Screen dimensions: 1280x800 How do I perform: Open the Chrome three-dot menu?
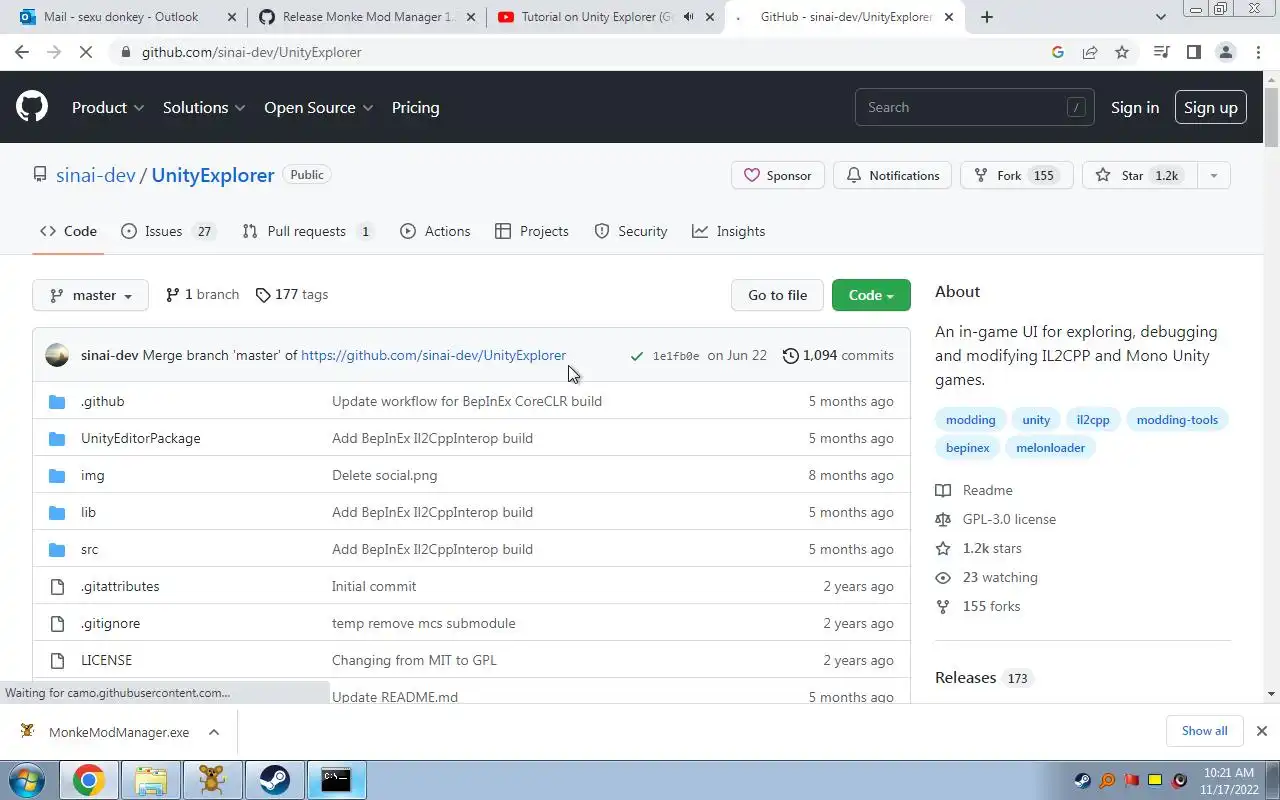click(x=1258, y=52)
